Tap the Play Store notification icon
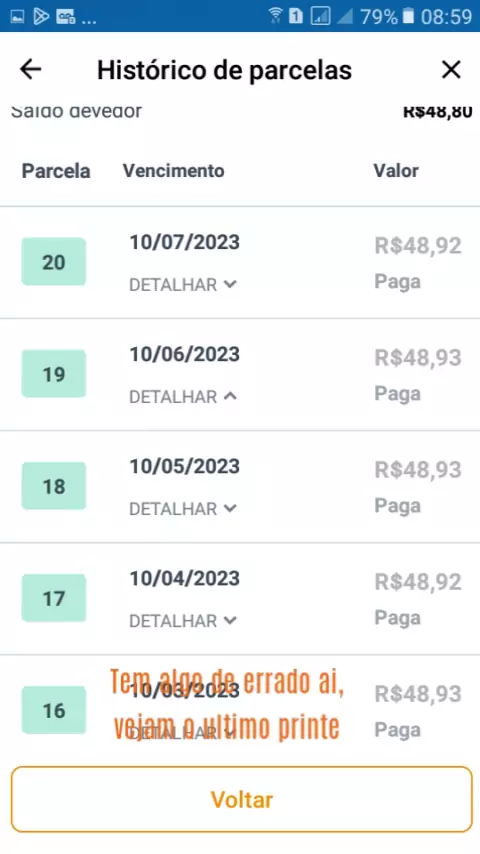Screen dimensions: 480x854 pos(41,17)
